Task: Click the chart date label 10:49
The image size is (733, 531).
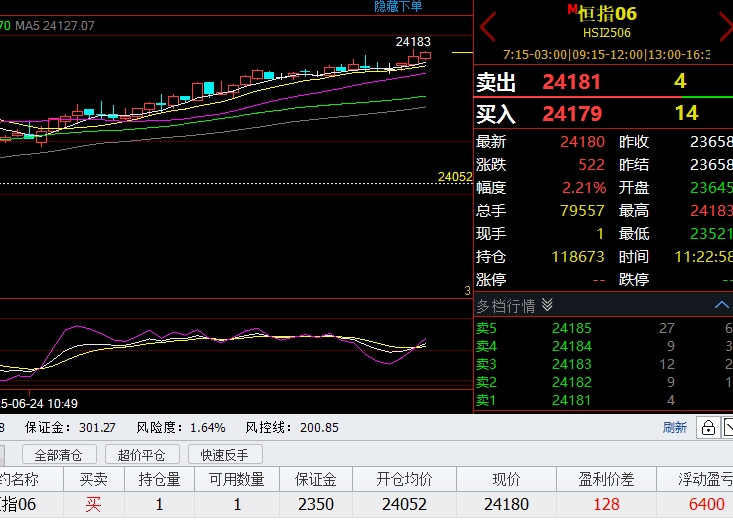Action: (x=38, y=403)
